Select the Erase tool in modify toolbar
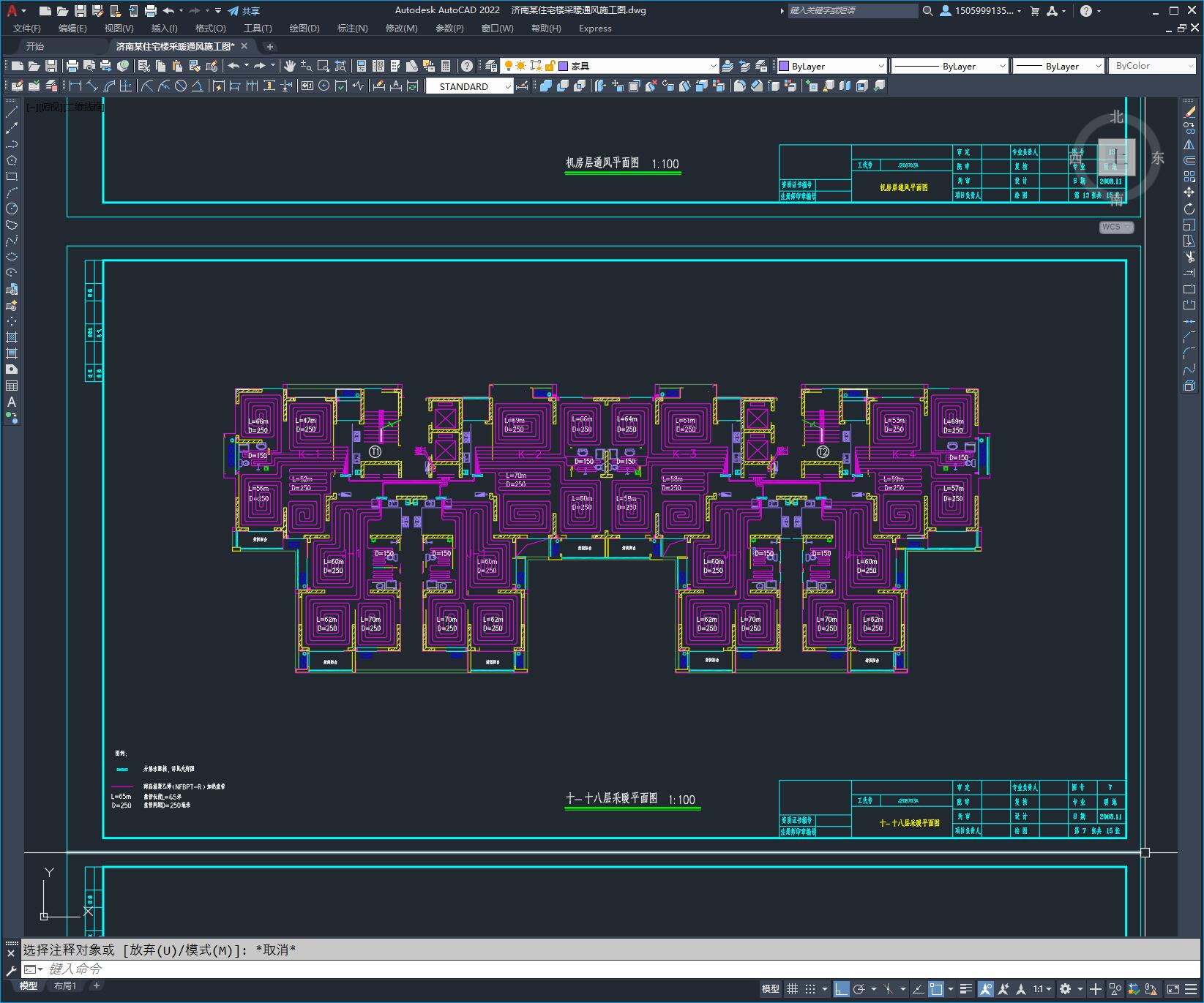The image size is (1204, 1003). (1189, 112)
